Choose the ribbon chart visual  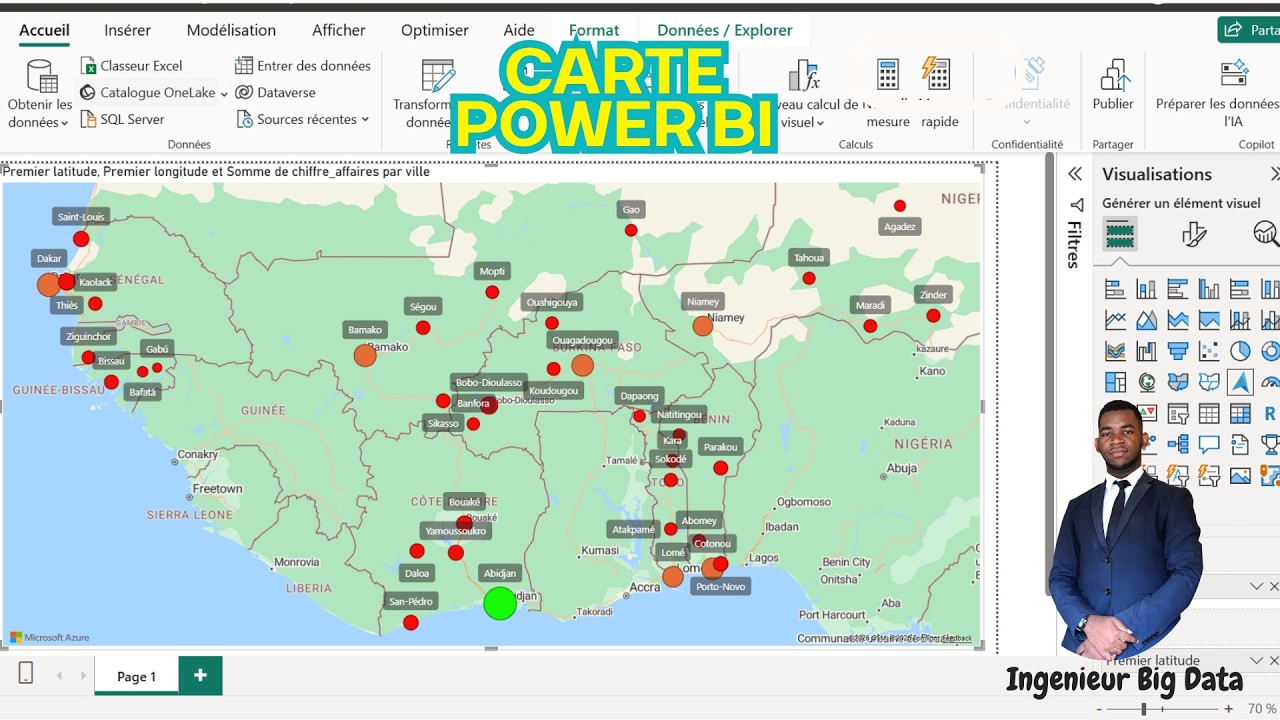1115,352
